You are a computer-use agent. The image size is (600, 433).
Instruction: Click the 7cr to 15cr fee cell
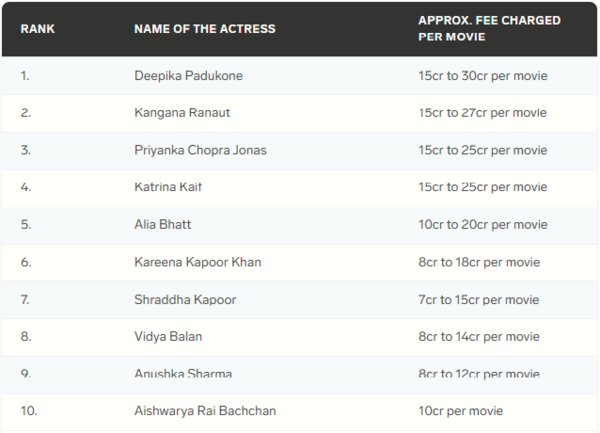pos(478,299)
